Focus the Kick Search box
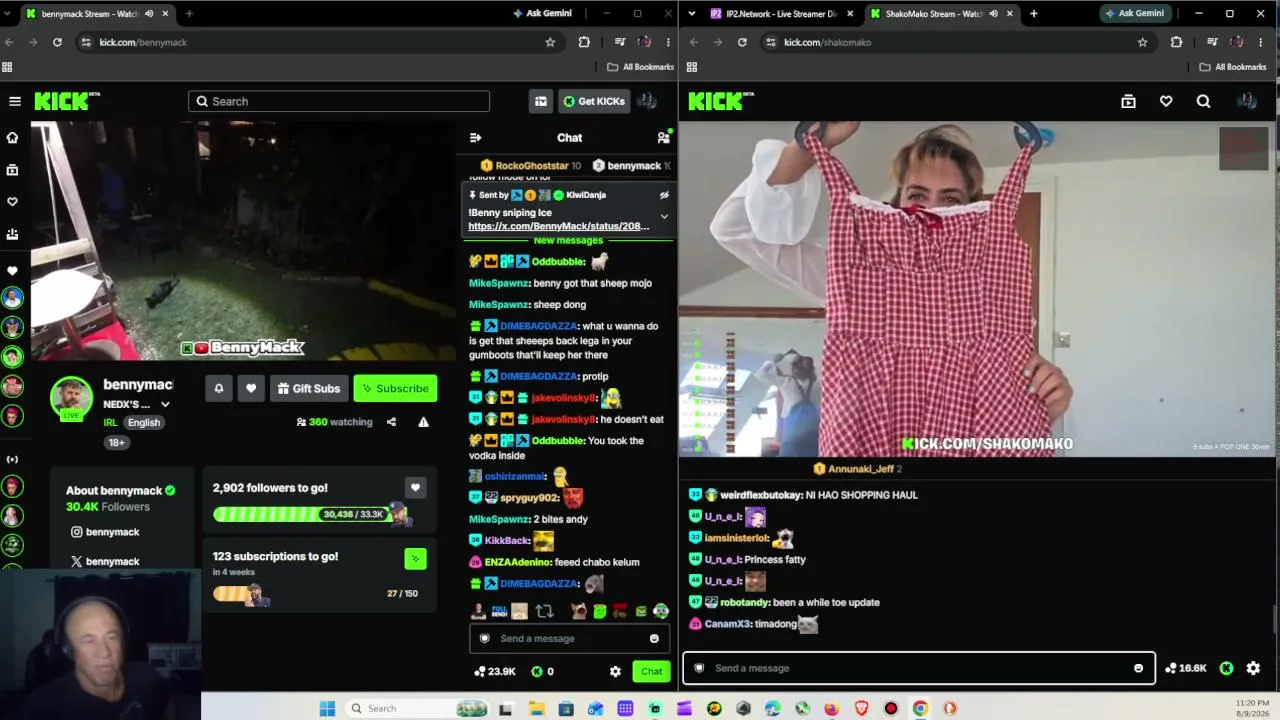Screen dimensions: 1280x720 (x=339, y=101)
